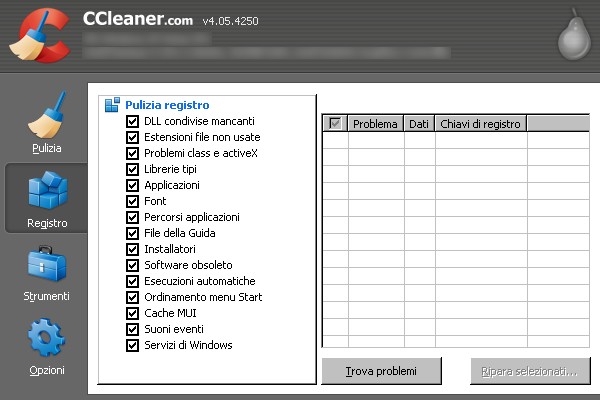Disable the Installatori checkbox
The height and width of the screenshot is (400, 600).
click(132, 250)
